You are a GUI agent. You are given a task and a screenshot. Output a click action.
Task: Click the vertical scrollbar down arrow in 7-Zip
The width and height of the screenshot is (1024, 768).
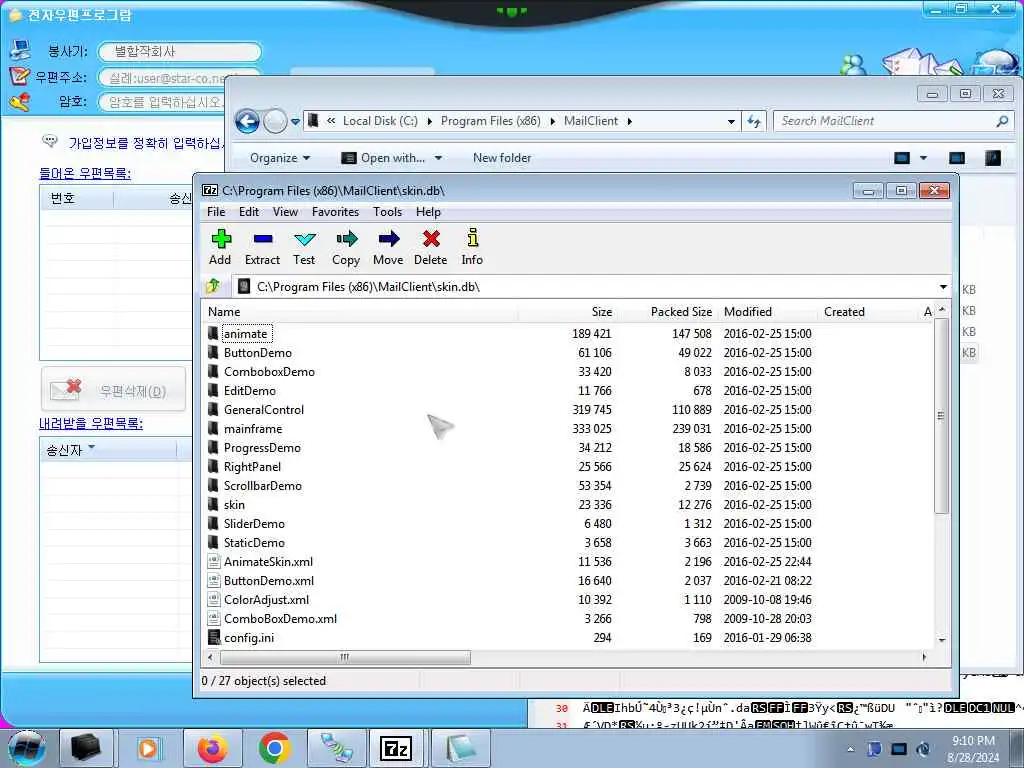click(x=942, y=640)
